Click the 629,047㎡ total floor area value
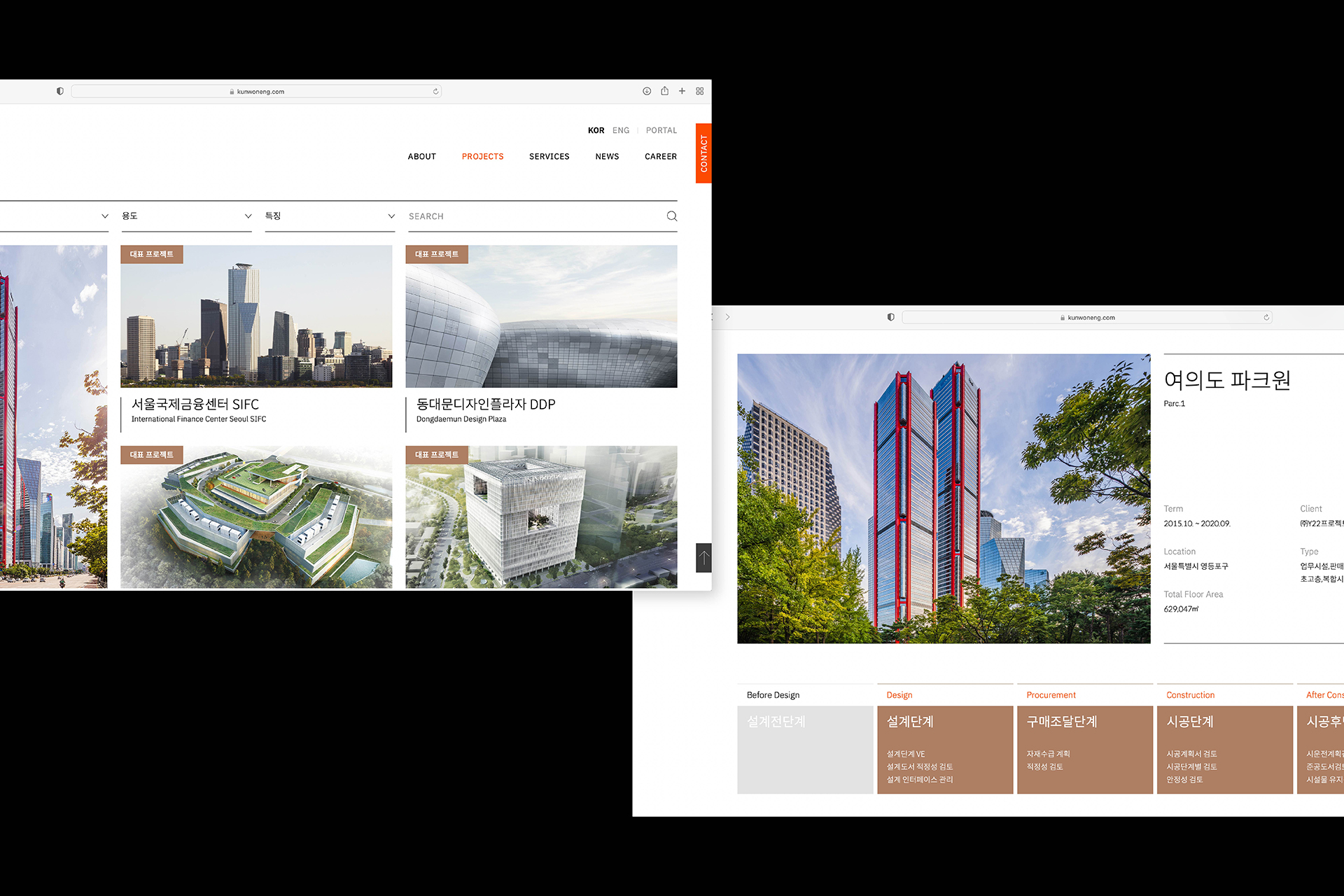Screen dimensions: 1344x896 [1181, 609]
